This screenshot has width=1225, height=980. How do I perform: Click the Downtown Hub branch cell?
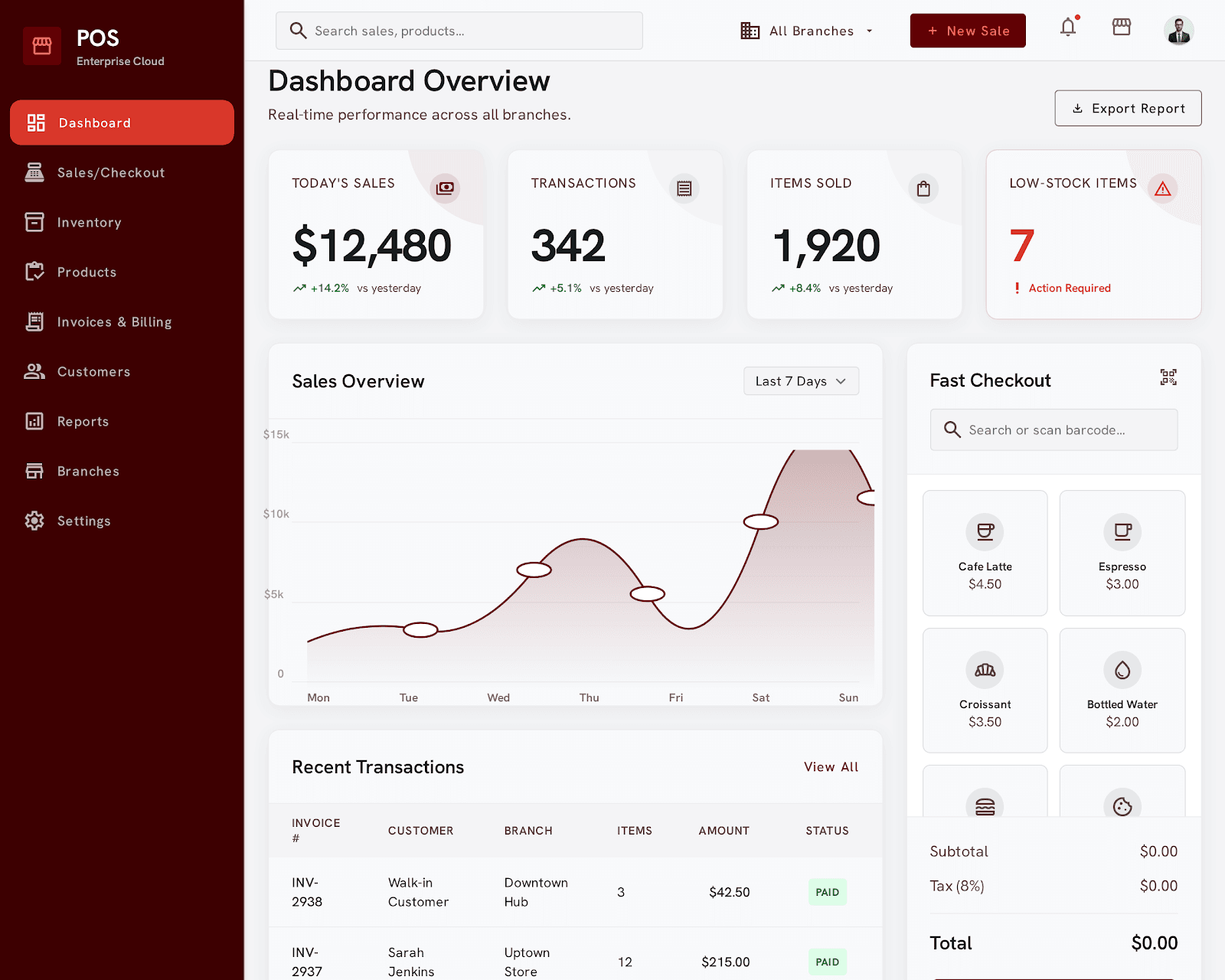(536, 892)
